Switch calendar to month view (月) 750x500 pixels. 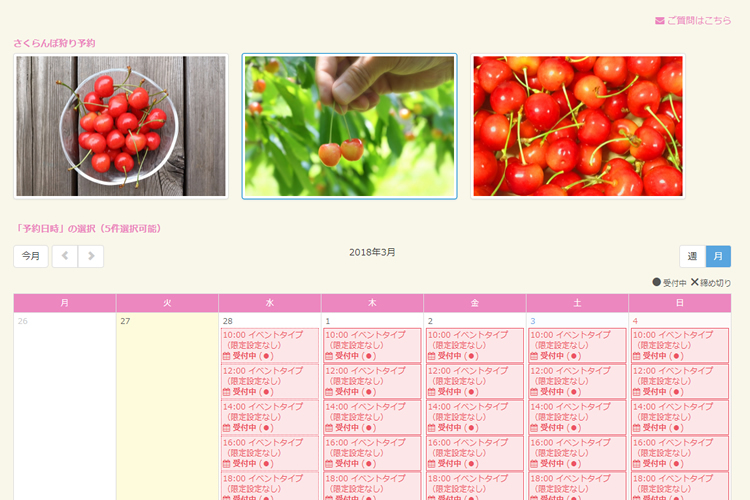pyautogui.click(x=718, y=256)
